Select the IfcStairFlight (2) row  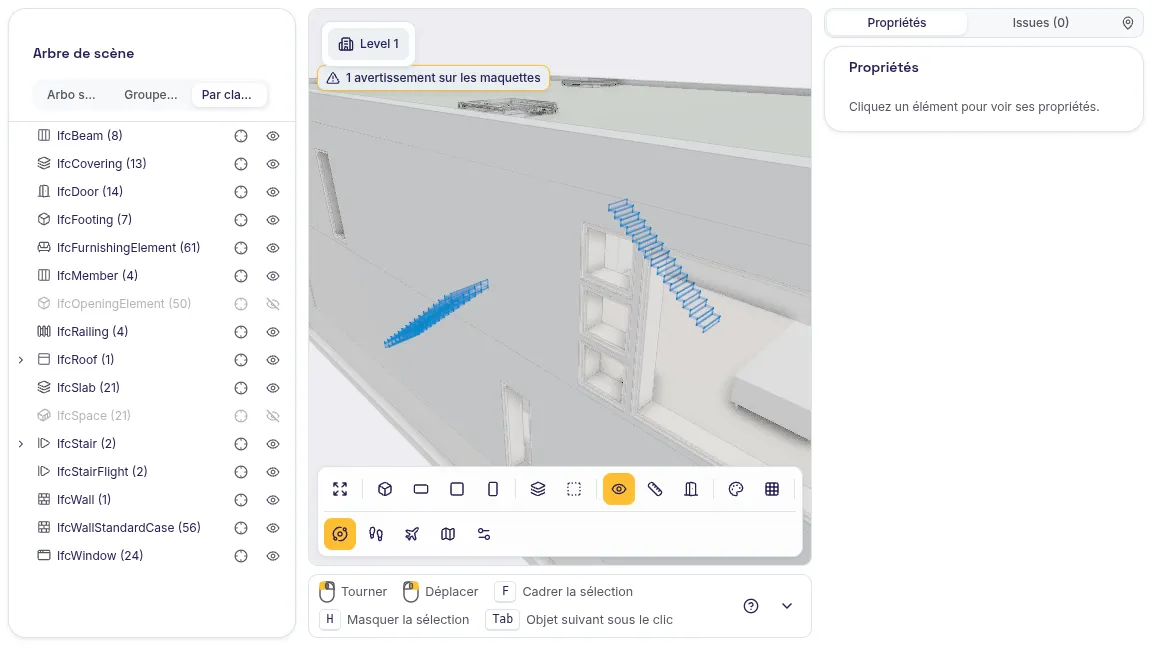click(x=152, y=472)
